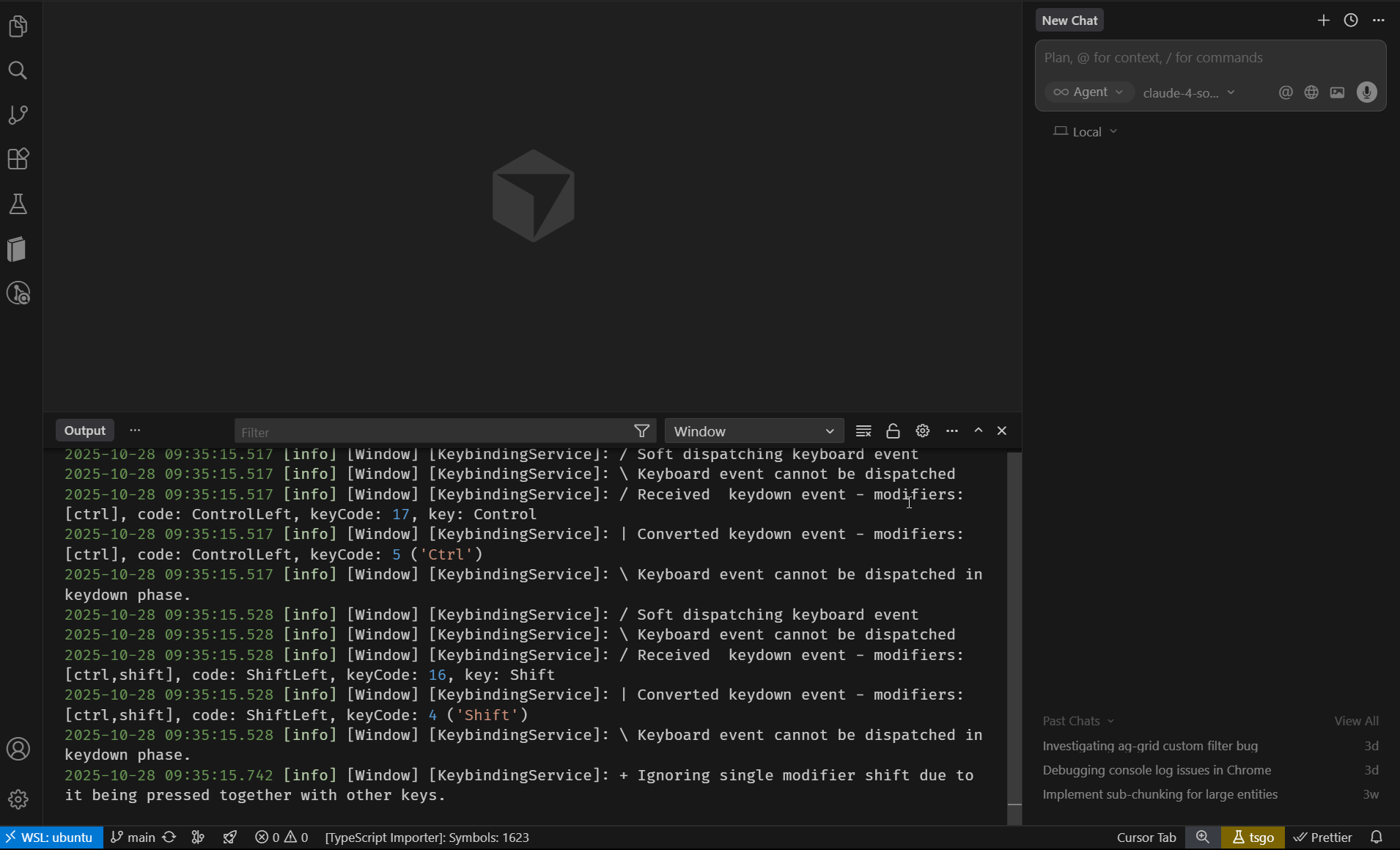Open Output log level settings gear
Screen dimensions: 1400x850
923,431
